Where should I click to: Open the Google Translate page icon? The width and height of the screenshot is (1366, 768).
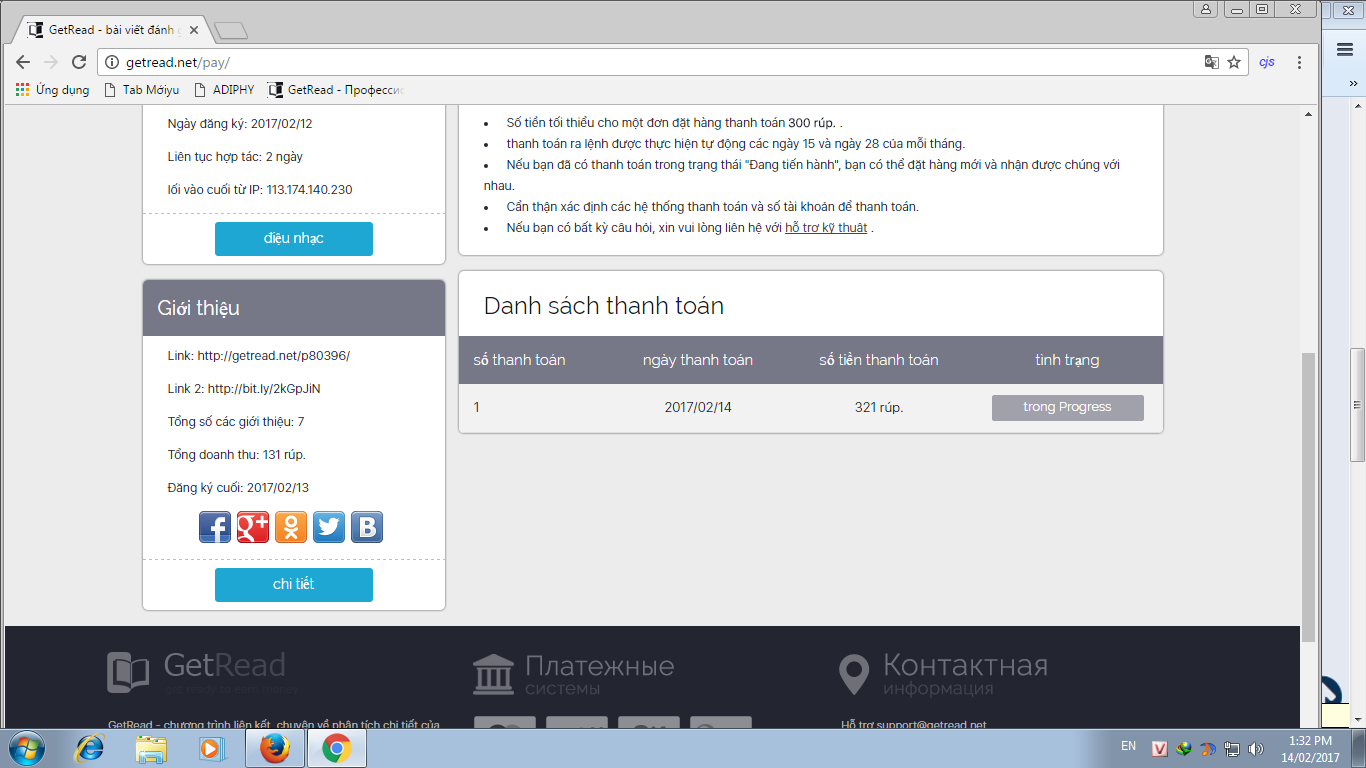click(x=1212, y=62)
